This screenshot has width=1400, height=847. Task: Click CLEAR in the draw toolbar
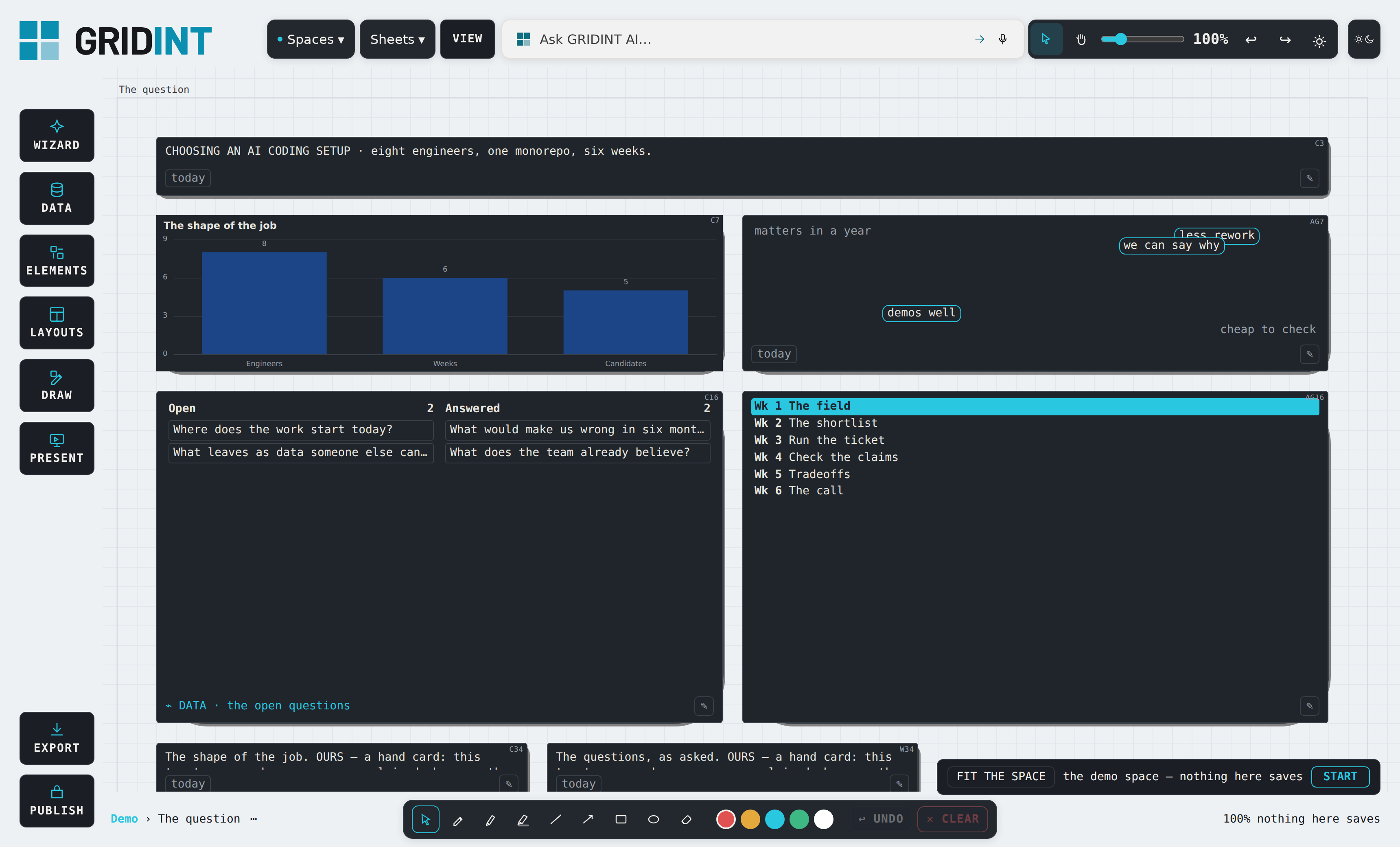pyautogui.click(x=953, y=819)
